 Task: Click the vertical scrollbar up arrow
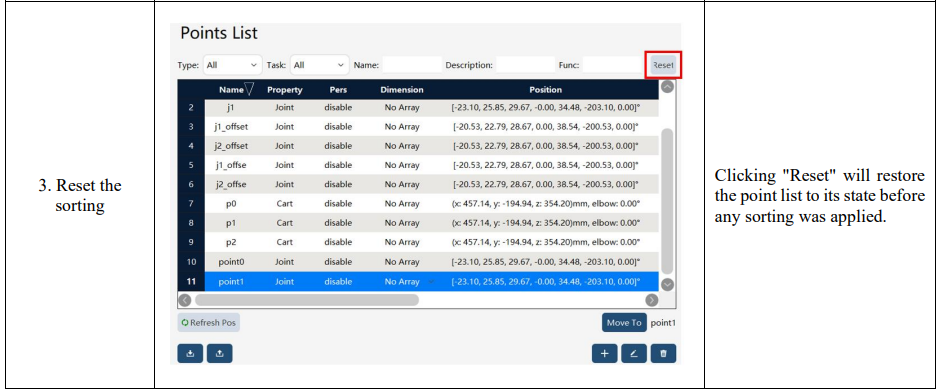[667, 87]
